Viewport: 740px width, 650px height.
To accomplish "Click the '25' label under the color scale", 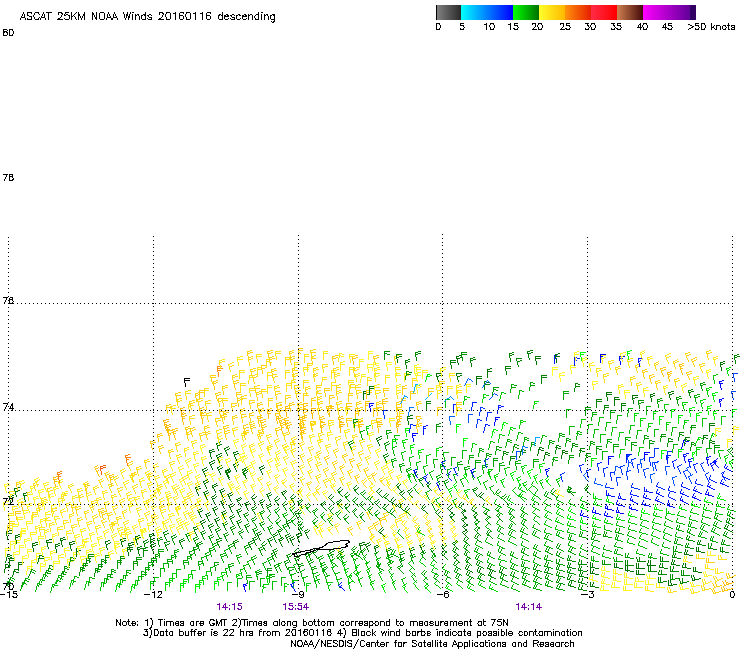I will coord(565,27).
